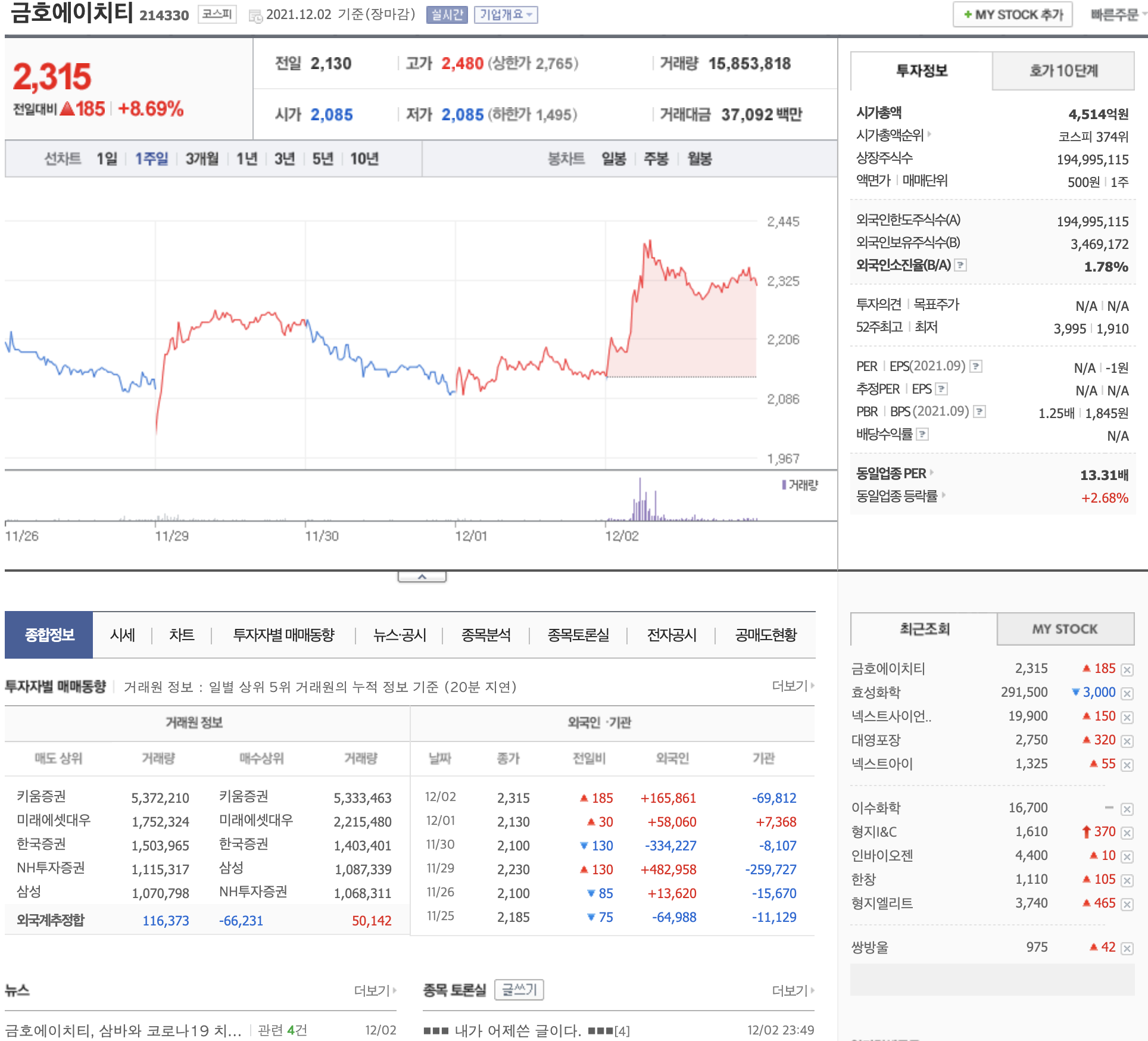Switch line chart to 3개월 range
This screenshot has height=1041, width=1148.
(202, 159)
